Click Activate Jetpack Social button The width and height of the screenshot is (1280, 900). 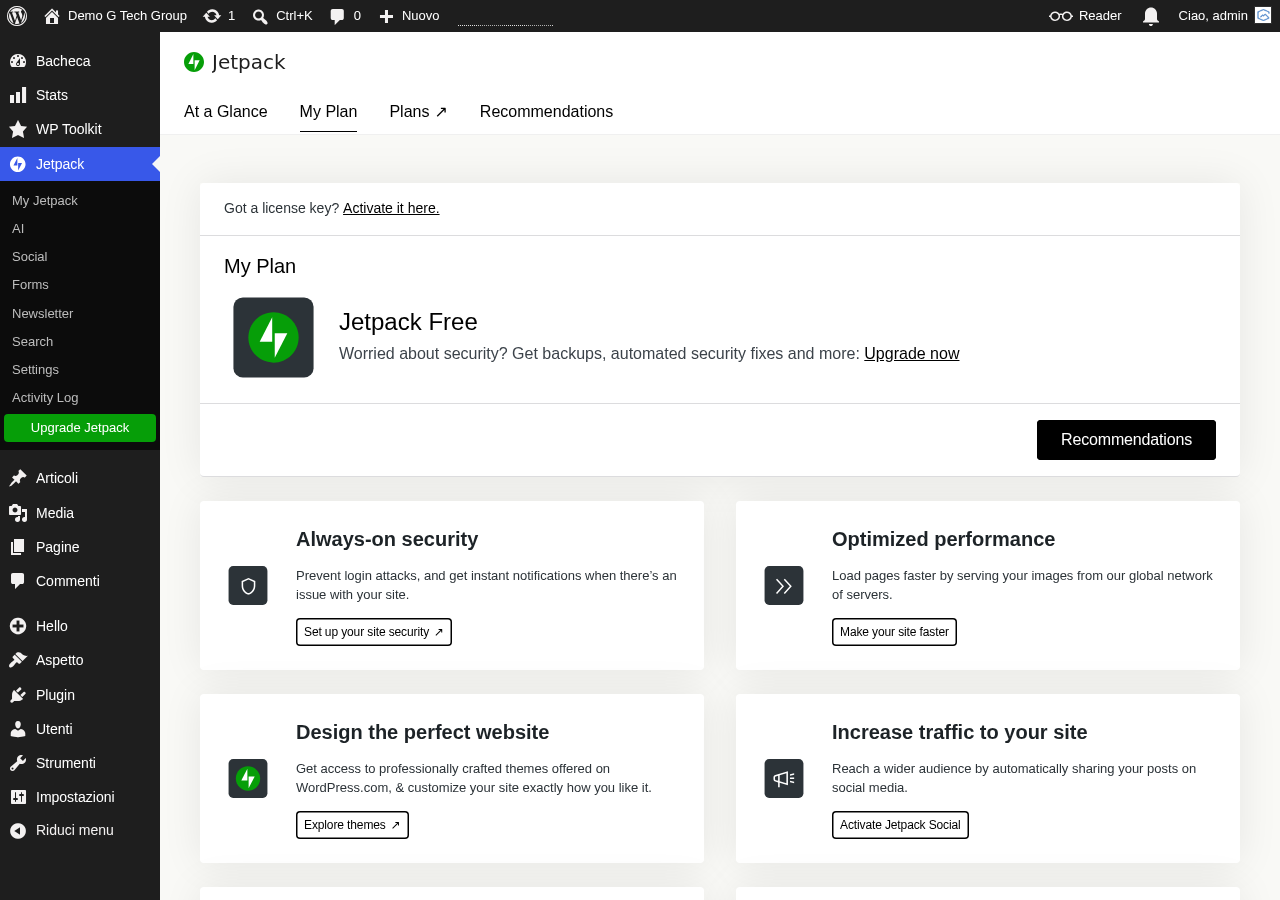tap(900, 825)
